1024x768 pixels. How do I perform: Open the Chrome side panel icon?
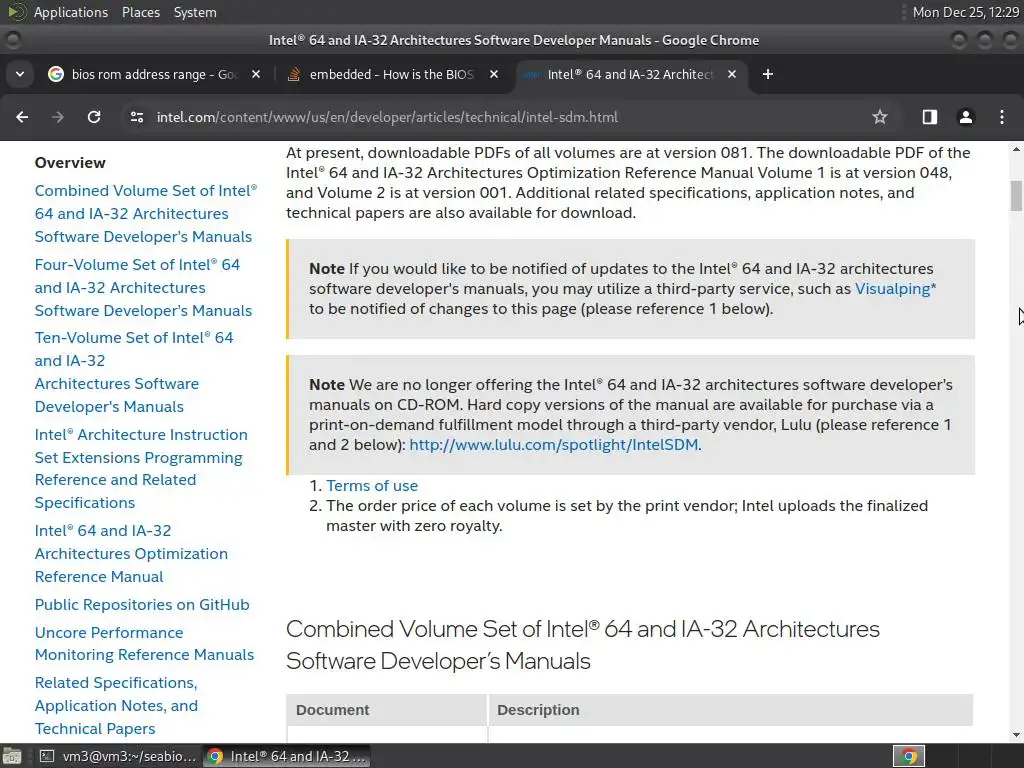(x=930, y=117)
